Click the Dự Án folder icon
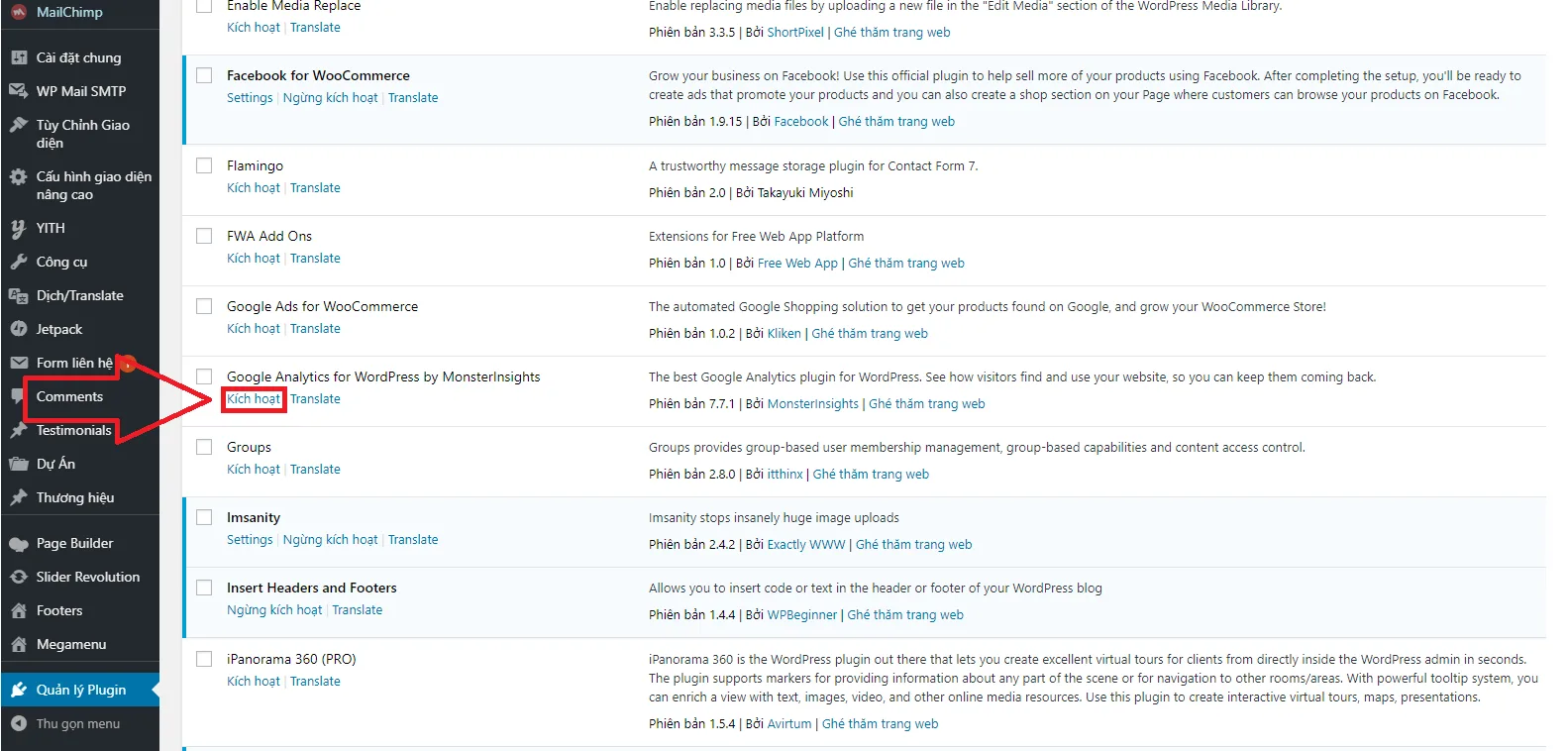This screenshot has height=751, width=1568. tap(19, 464)
